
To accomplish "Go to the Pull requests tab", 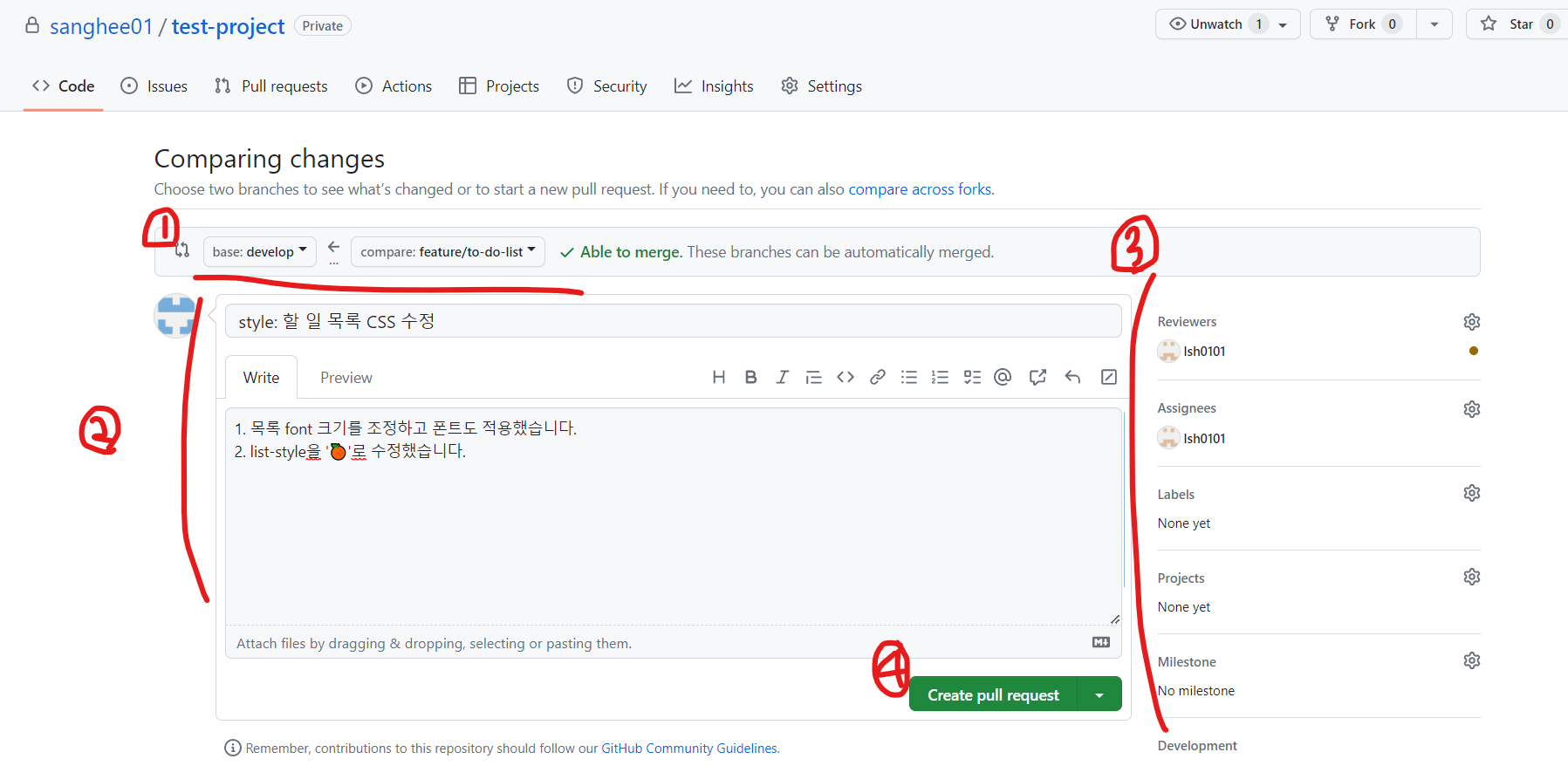I will (x=270, y=85).
